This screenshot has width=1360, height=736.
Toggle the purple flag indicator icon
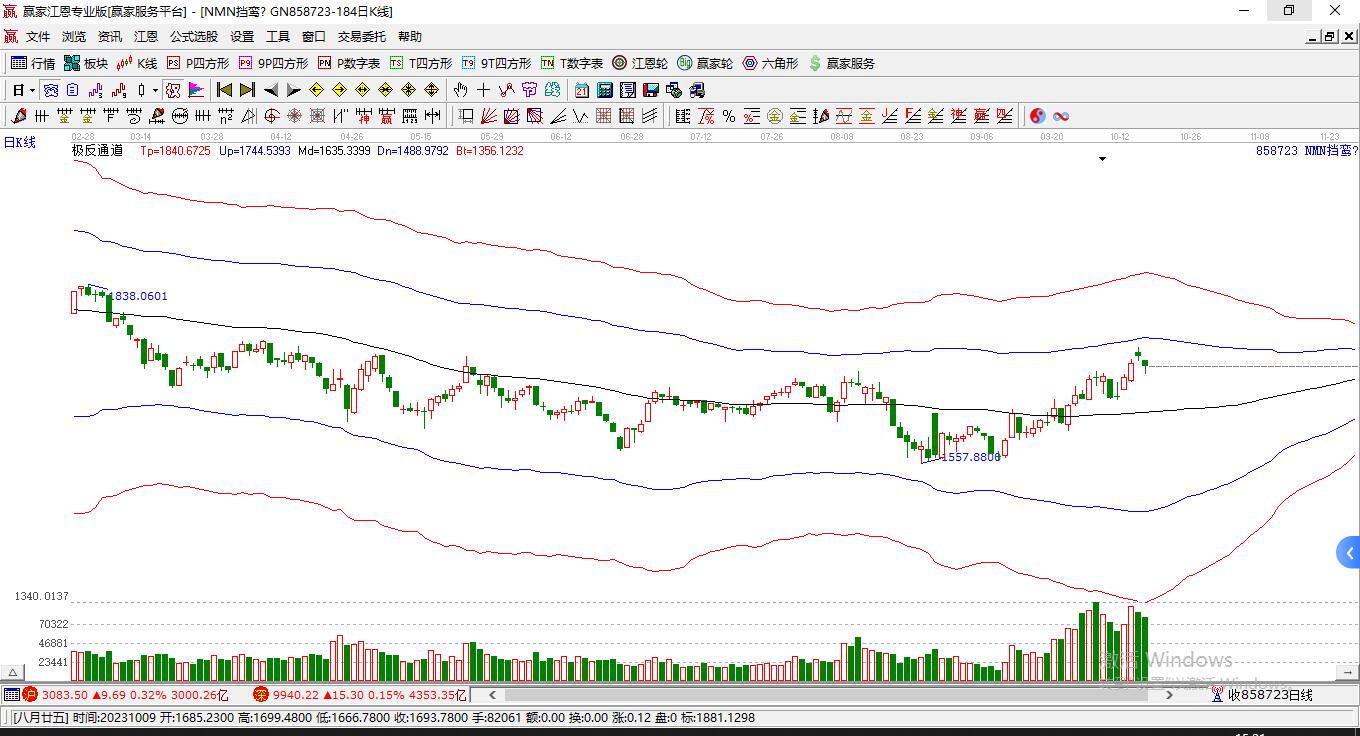coord(196,90)
